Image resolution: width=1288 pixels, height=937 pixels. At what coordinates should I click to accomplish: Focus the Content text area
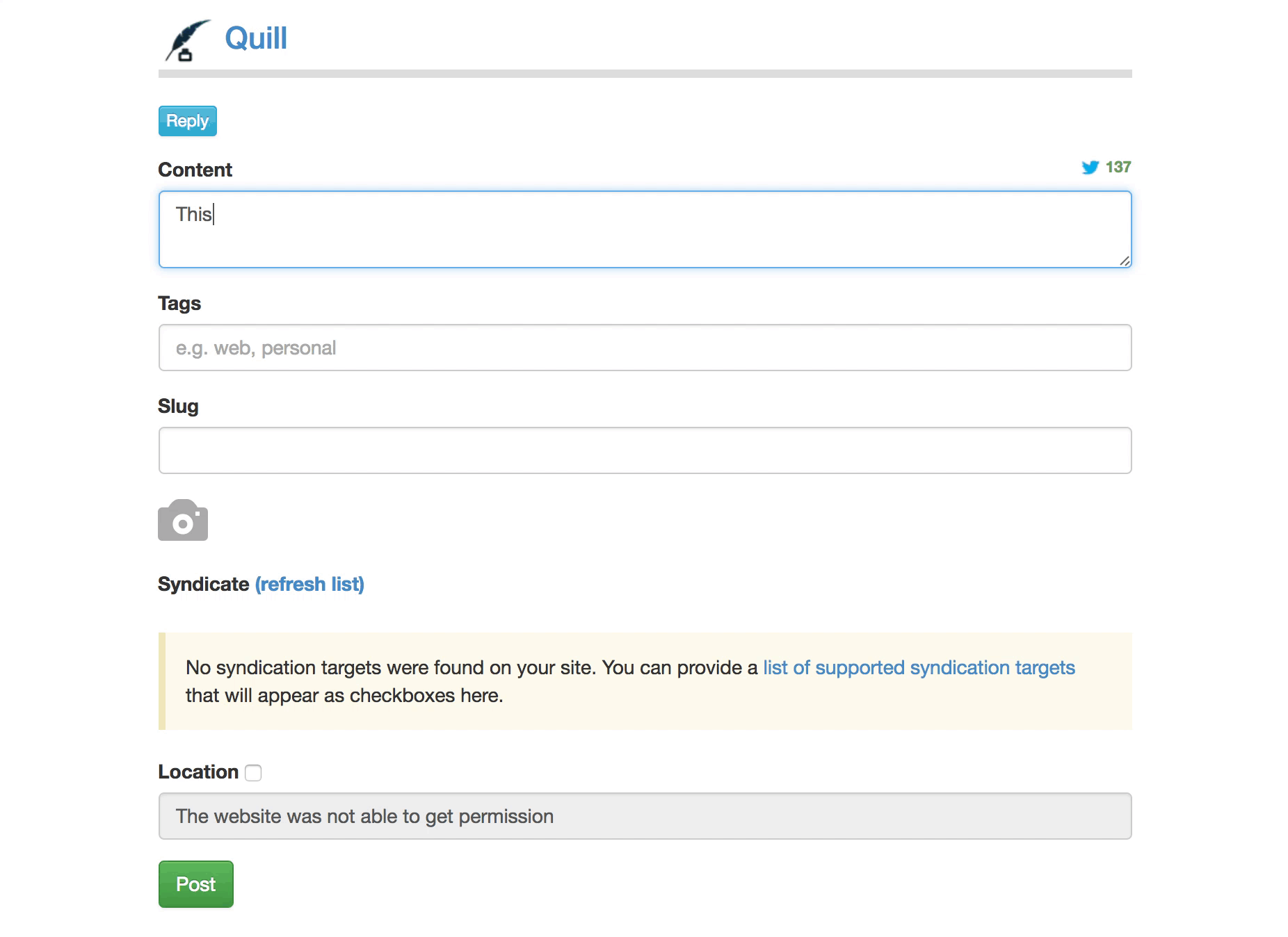[645, 229]
